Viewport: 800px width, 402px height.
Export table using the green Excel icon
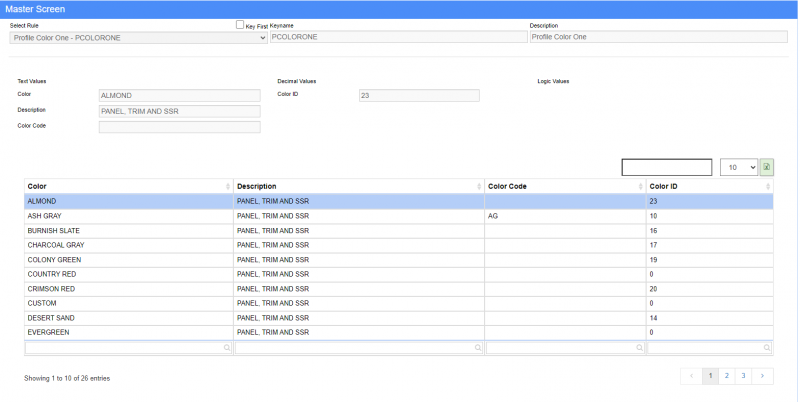point(766,167)
